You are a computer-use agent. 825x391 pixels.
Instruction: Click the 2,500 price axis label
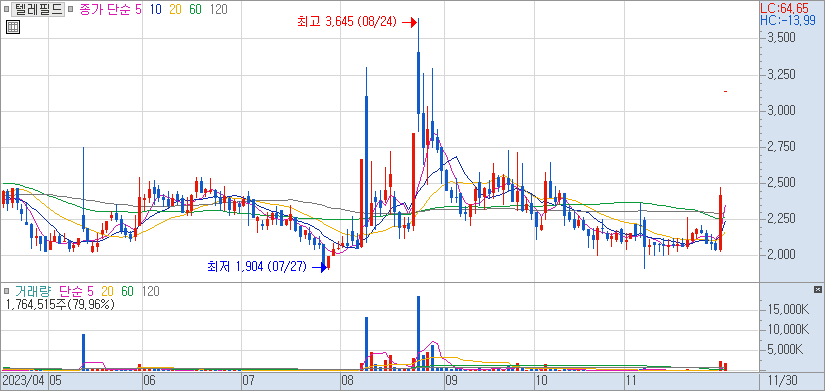(781, 183)
